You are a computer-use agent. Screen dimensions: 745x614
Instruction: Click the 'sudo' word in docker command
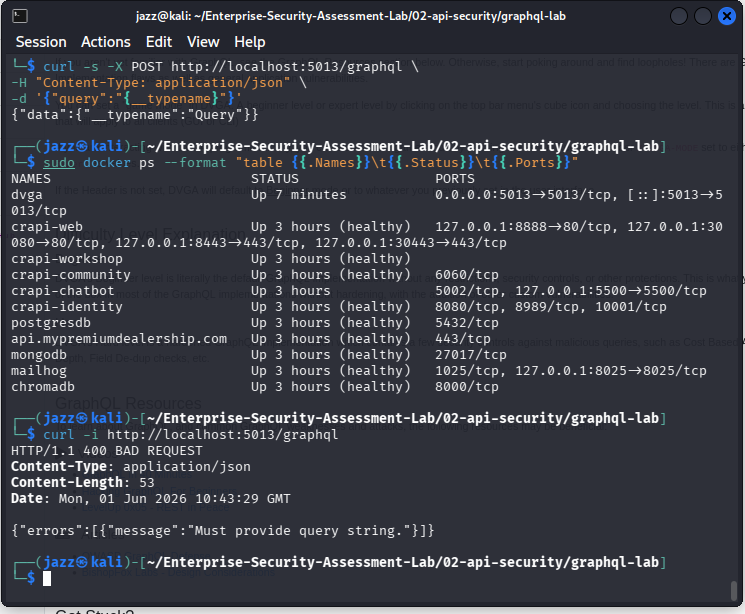click(59, 163)
